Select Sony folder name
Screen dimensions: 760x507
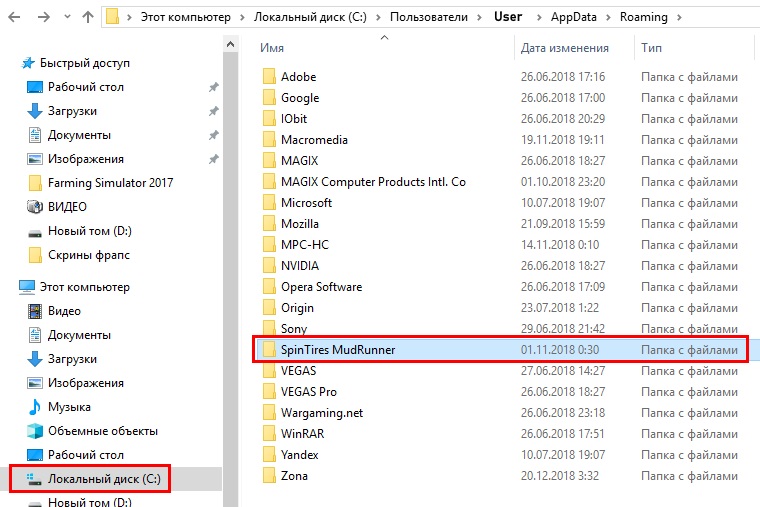[x=294, y=329]
